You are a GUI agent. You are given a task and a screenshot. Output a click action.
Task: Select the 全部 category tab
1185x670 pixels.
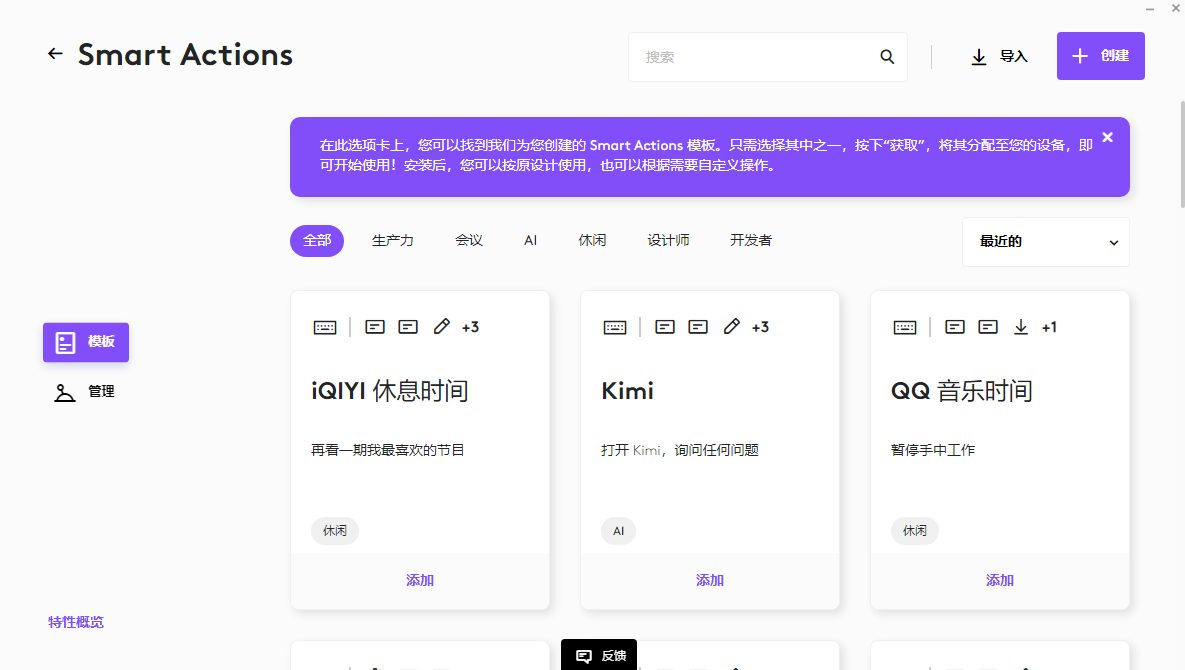point(316,241)
